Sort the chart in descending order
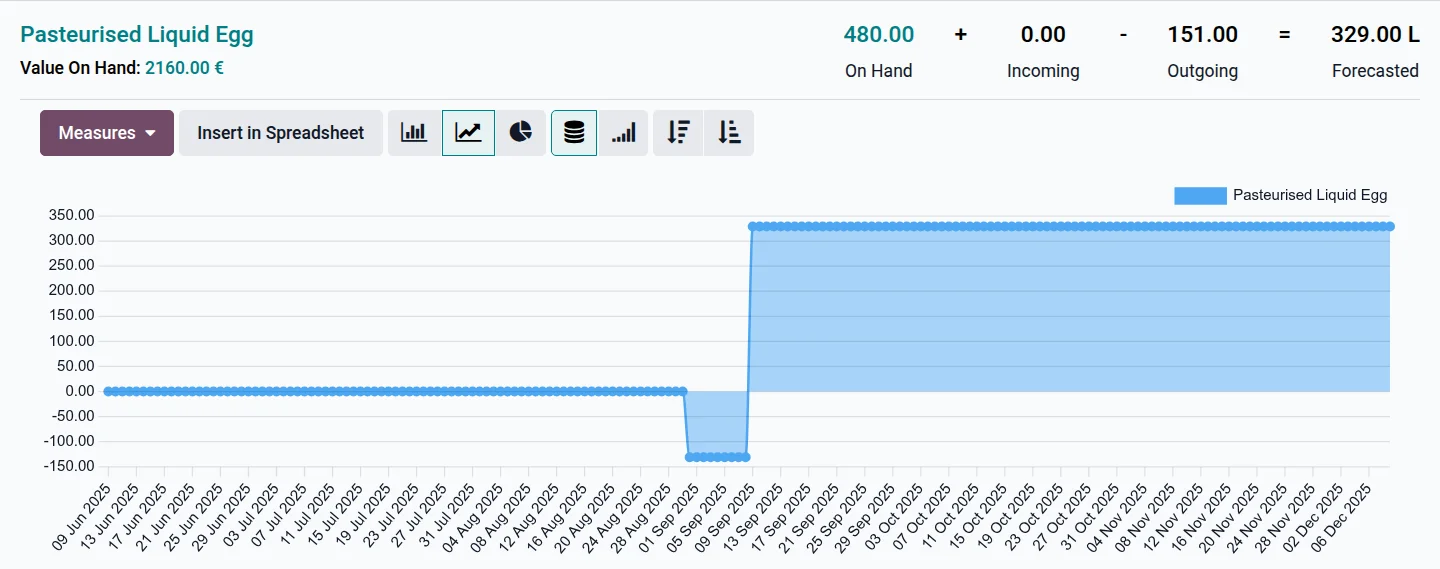 [x=679, y=133]
